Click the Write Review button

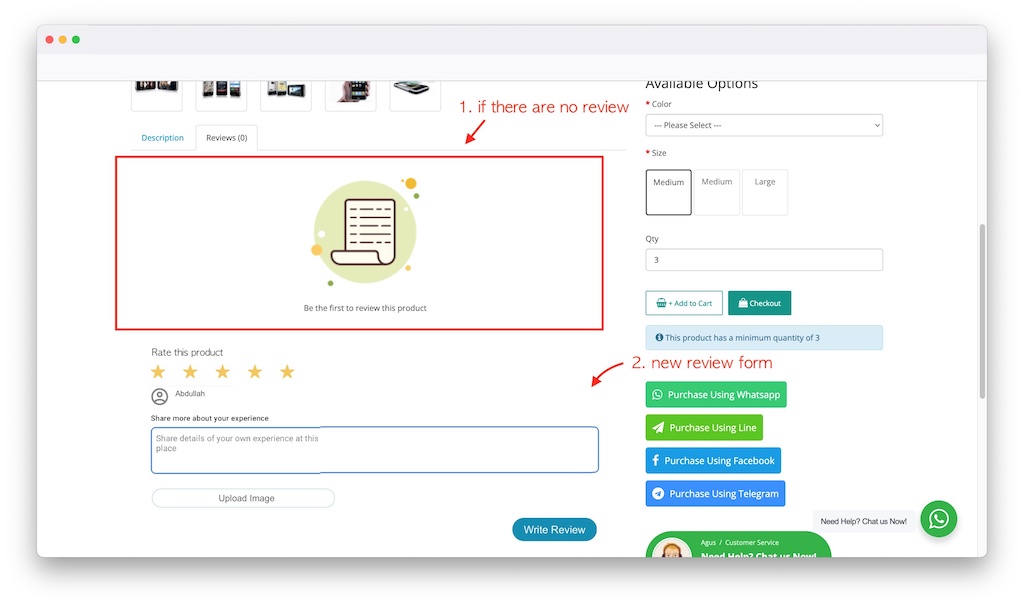[x=554, y=529]
